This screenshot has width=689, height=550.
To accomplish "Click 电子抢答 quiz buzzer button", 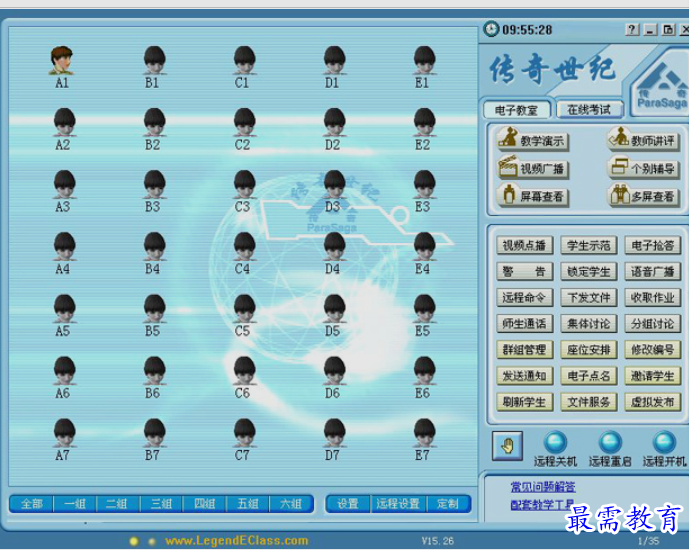I will click(x=653, y=245).
